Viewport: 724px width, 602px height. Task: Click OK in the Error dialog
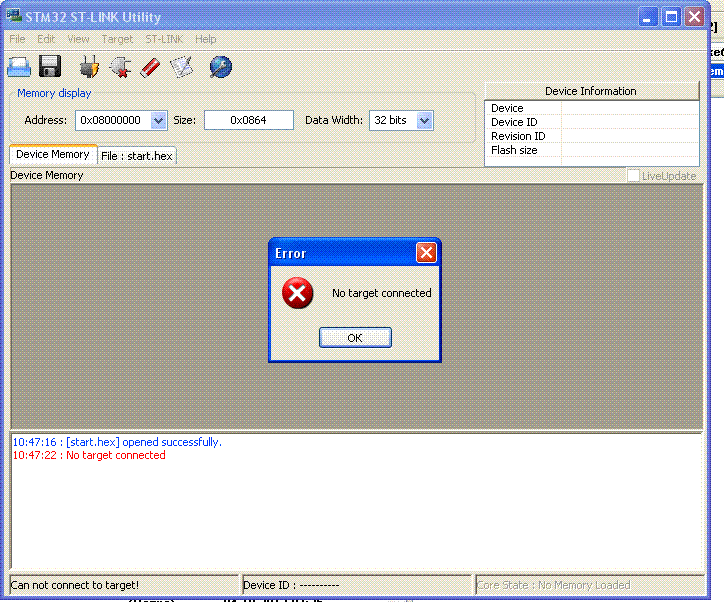point(355,337)
